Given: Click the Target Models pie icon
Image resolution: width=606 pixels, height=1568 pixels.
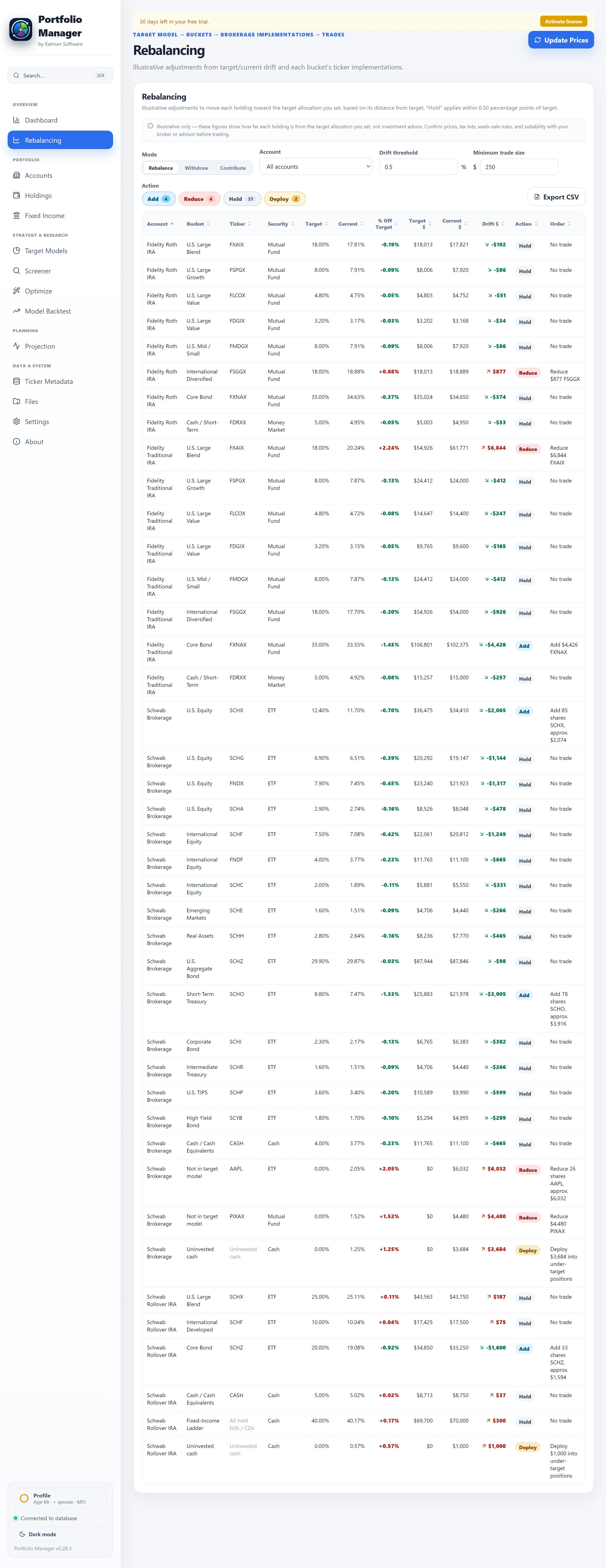Looking at the screenshot, I should point(17,251).
